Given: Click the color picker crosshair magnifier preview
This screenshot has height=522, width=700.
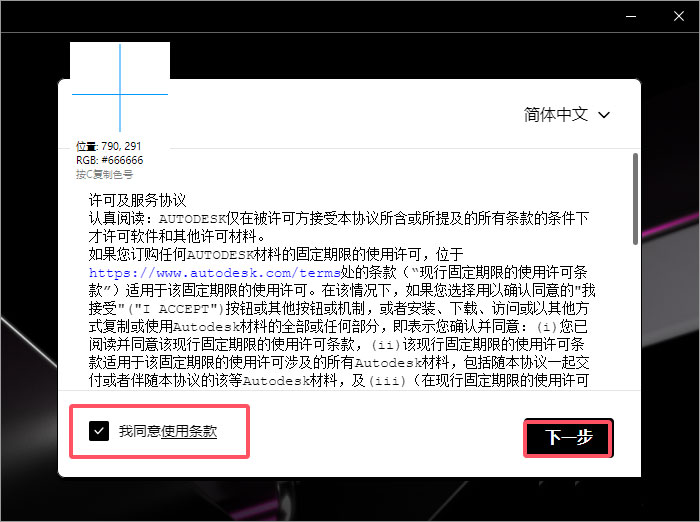Looking at the screenshot, I should (x=120, y=87).
